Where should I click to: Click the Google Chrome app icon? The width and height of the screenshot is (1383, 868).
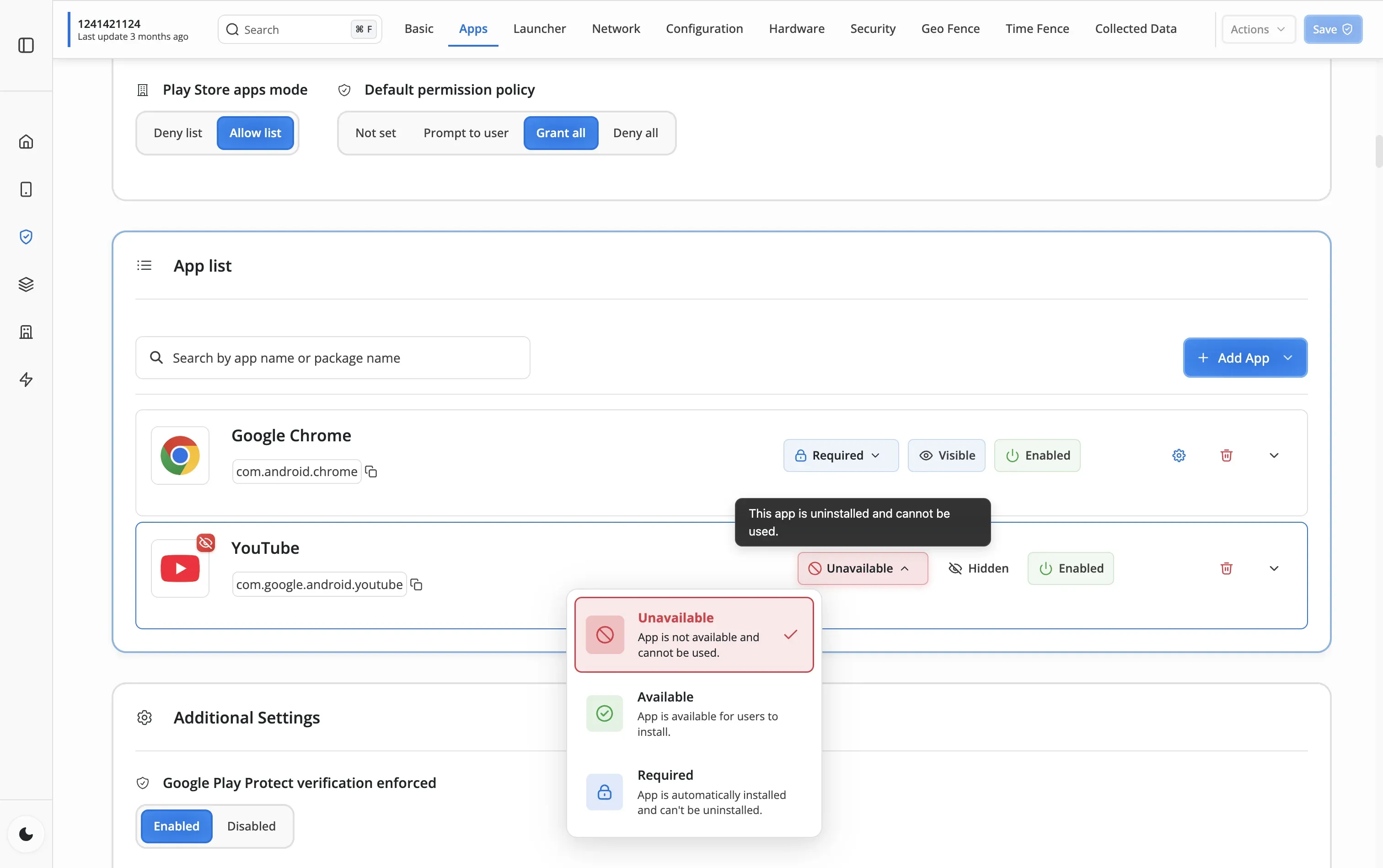[x=180, y=456]
